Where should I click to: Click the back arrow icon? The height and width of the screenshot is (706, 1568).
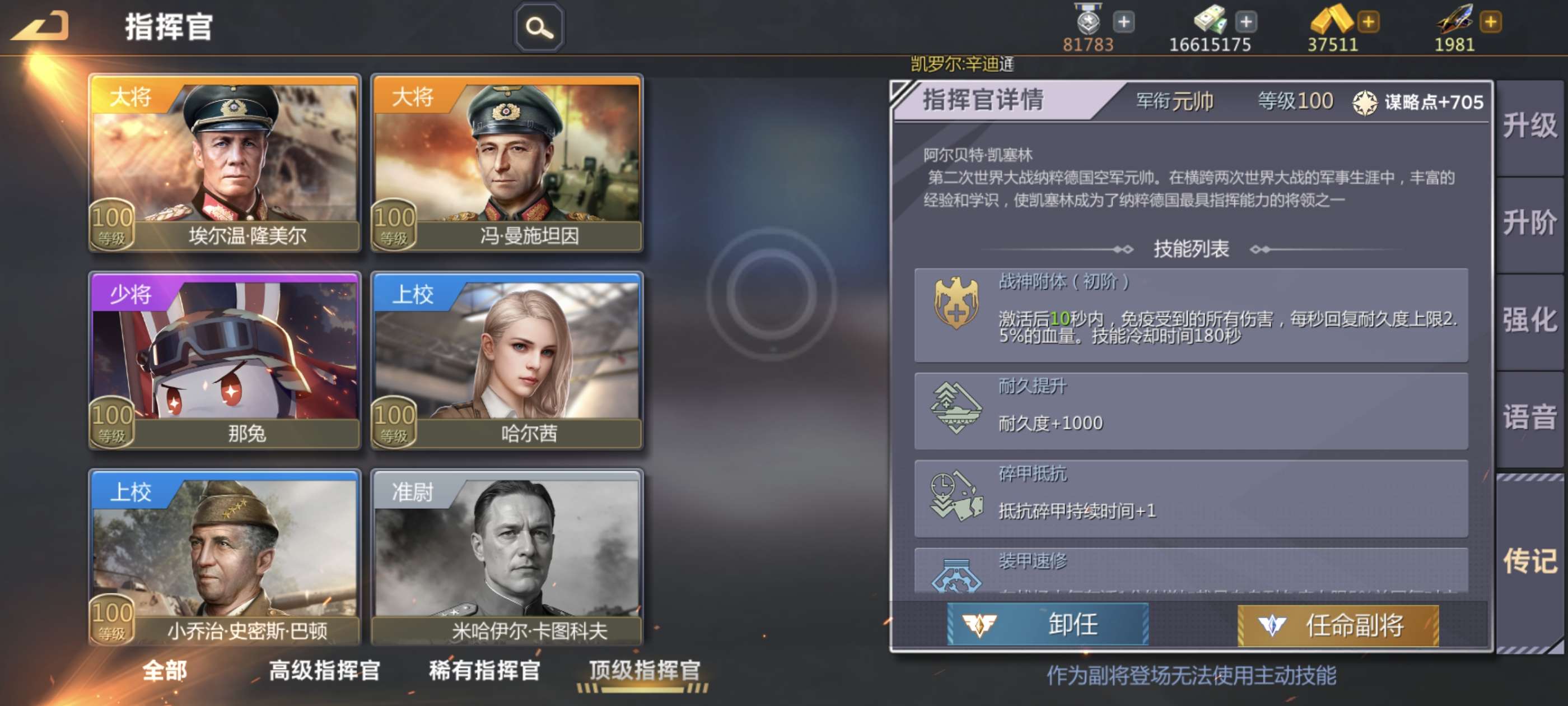(x=40, y=26)
